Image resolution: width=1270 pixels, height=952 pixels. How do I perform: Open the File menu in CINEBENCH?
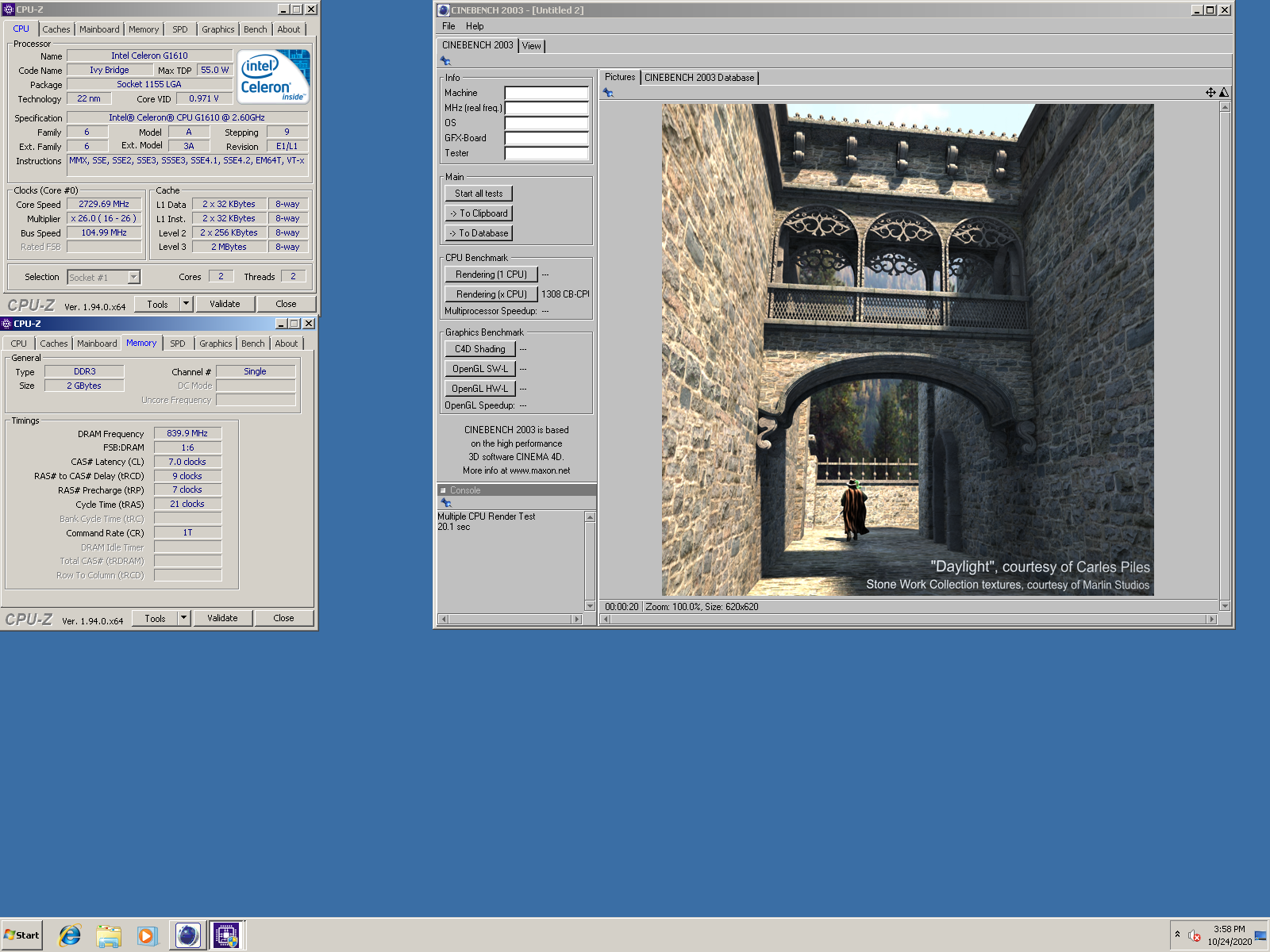(x=448, y=26)
